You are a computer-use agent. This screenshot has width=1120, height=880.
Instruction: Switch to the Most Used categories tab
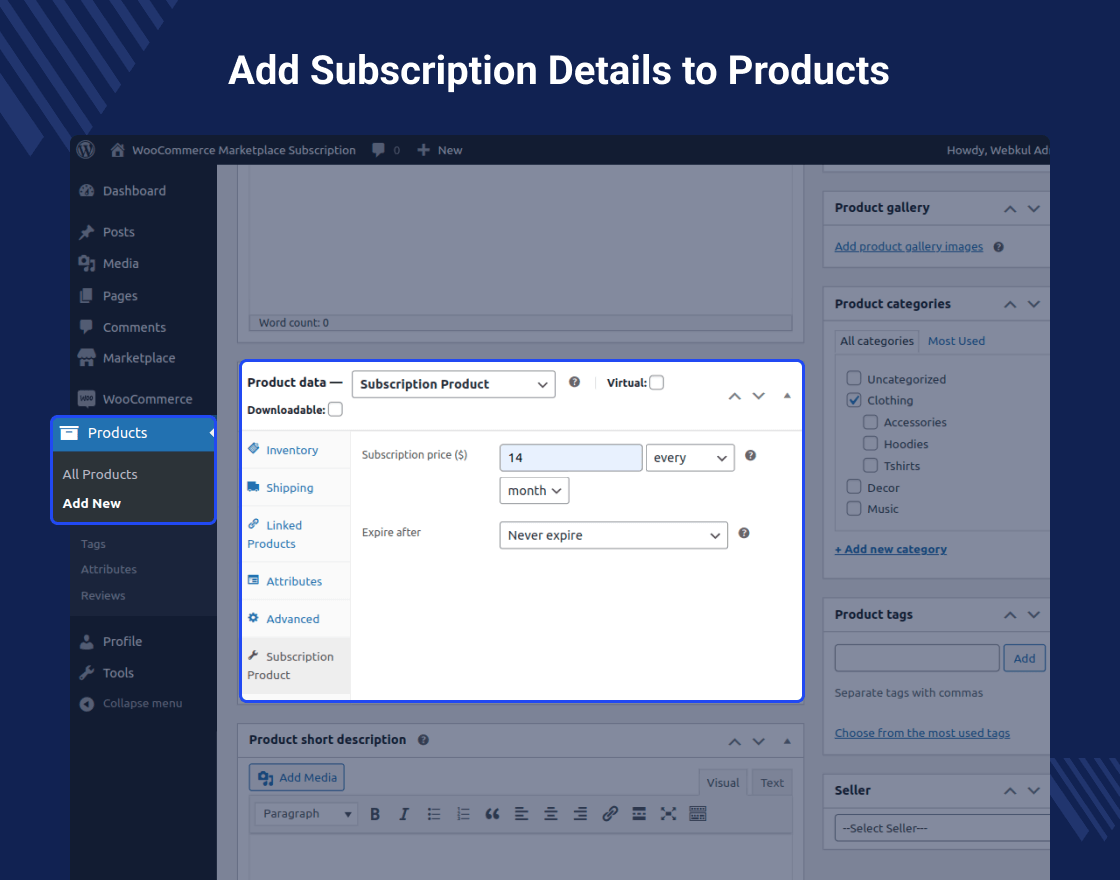click(x=956, y=341)
